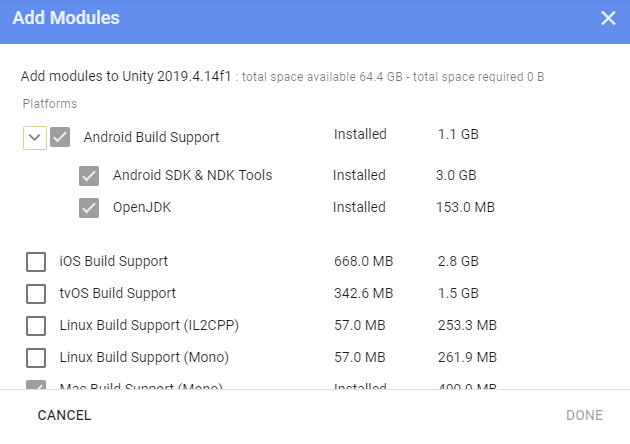Check Linux Build Support (IL2CPP)
Image resolution: width=630 pixels, height=444 pixels.
(x=36, y=326)
